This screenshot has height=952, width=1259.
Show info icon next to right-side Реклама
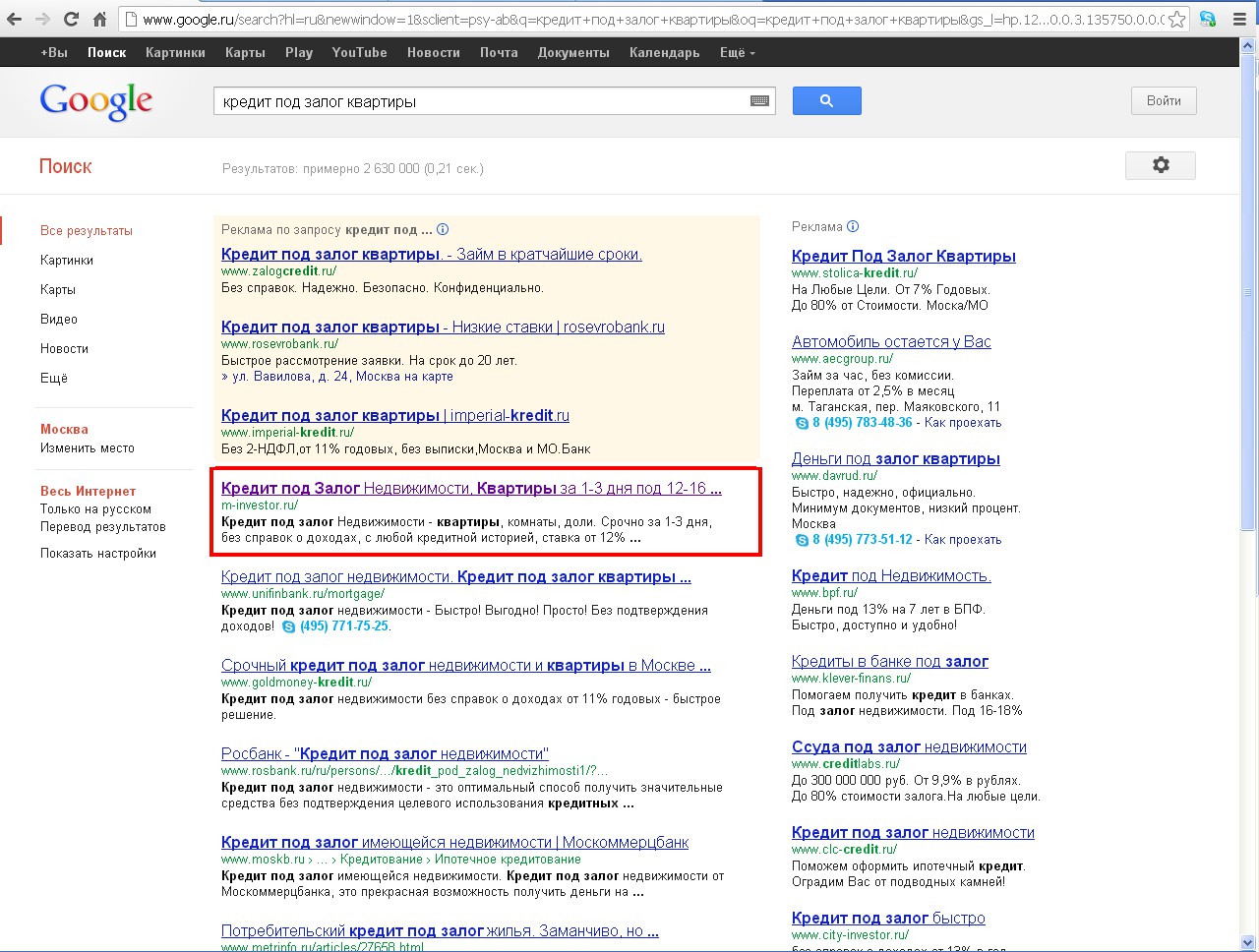click(x=853, y=226)
